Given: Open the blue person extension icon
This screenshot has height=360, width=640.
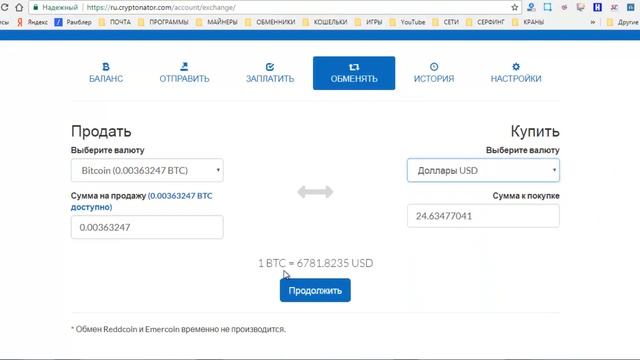Looking at the screenshot, I should point(531,7).
